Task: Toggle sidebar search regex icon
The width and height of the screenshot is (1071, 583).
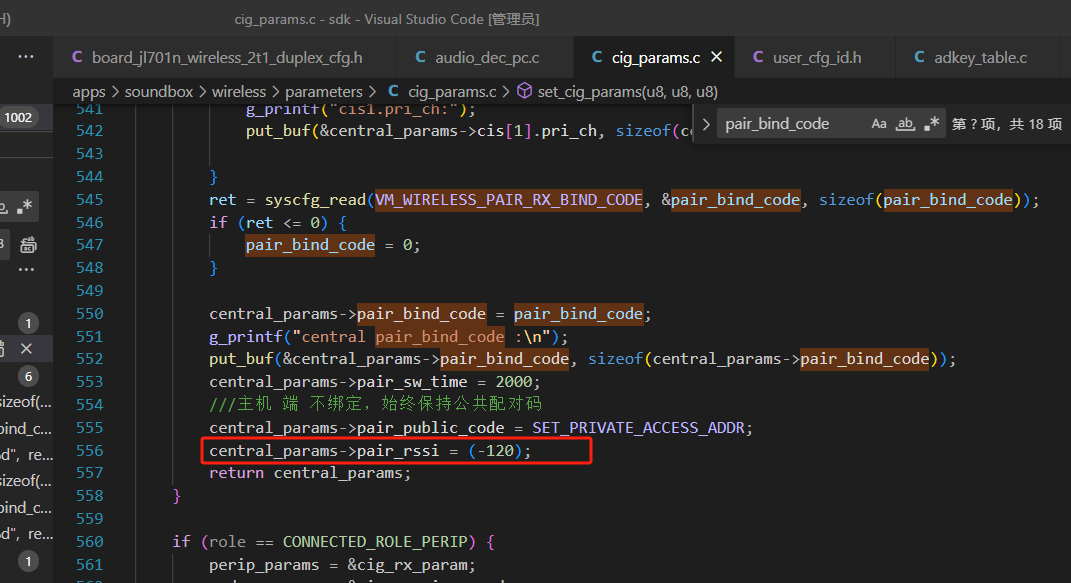Action: pos(25,207)
